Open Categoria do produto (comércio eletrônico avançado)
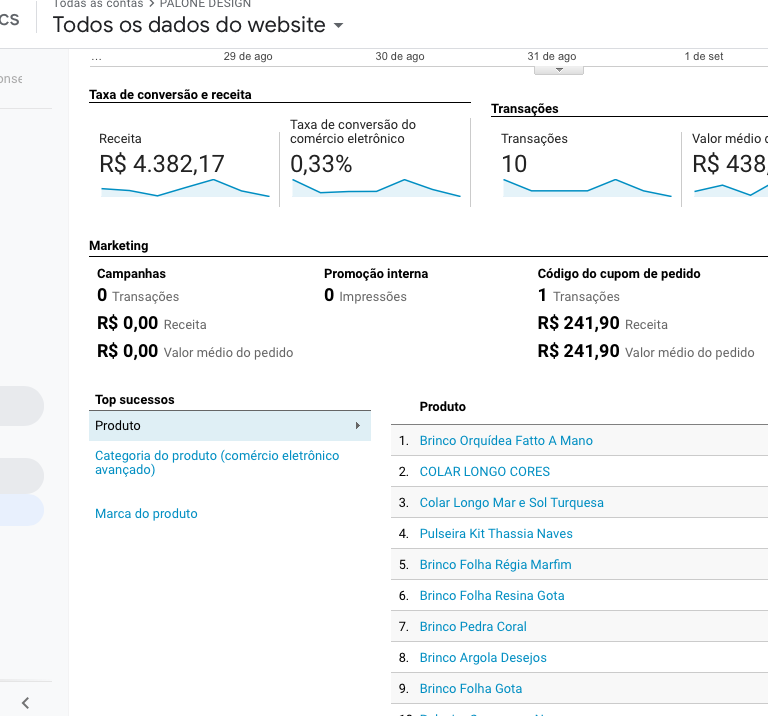The height and width of the screenshot is (716, 768). [x=217, y=462]
